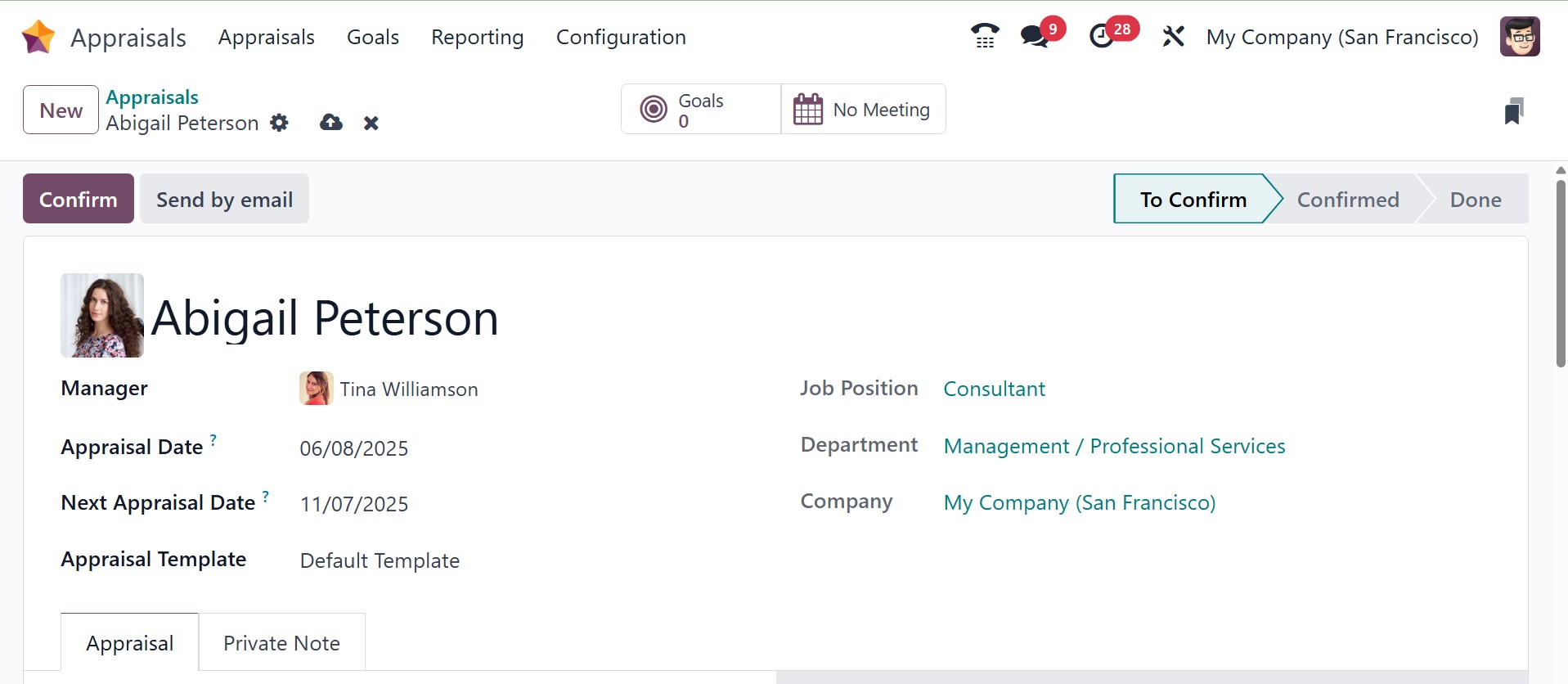Open the voip phone dialer icon

click(985, 37)
